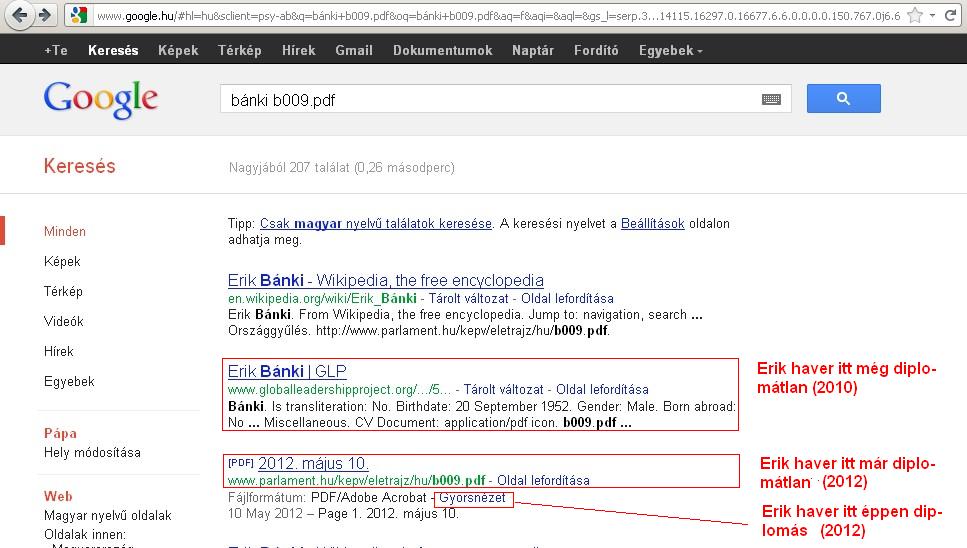Click the blue search magnifier button
This screenshot has height=548, width=967.
[x=843, y=98]
